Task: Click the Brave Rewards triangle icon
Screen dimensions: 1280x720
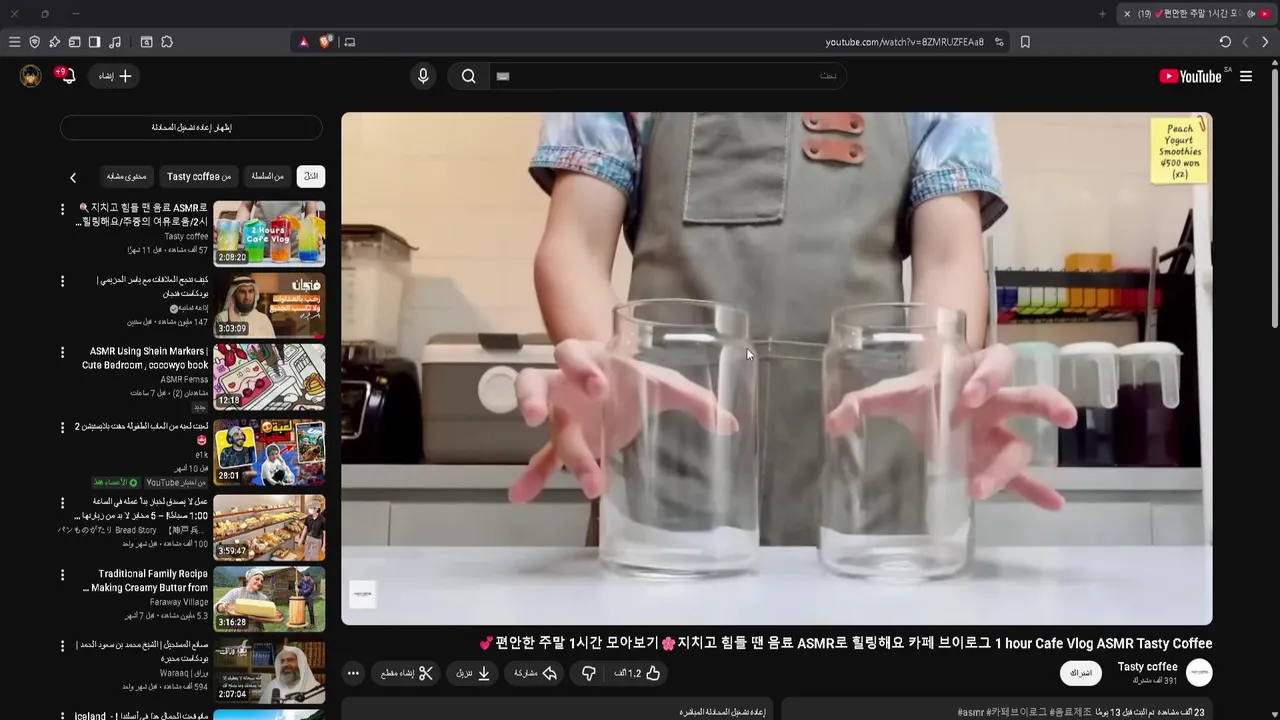Action: 304,42
